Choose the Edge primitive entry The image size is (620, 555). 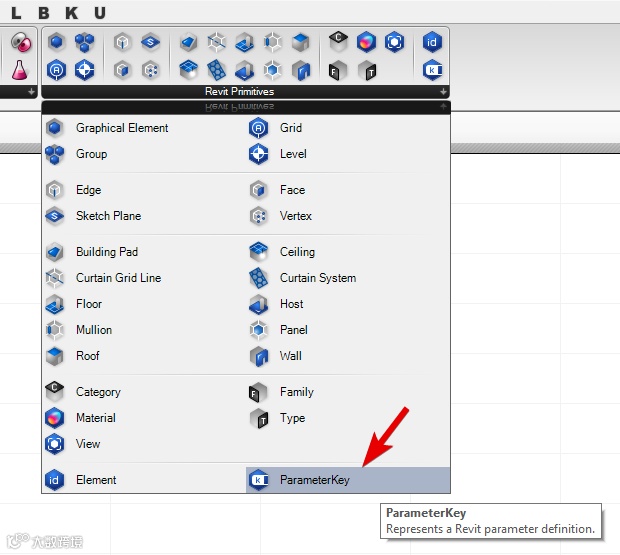(x=144, y=190)
